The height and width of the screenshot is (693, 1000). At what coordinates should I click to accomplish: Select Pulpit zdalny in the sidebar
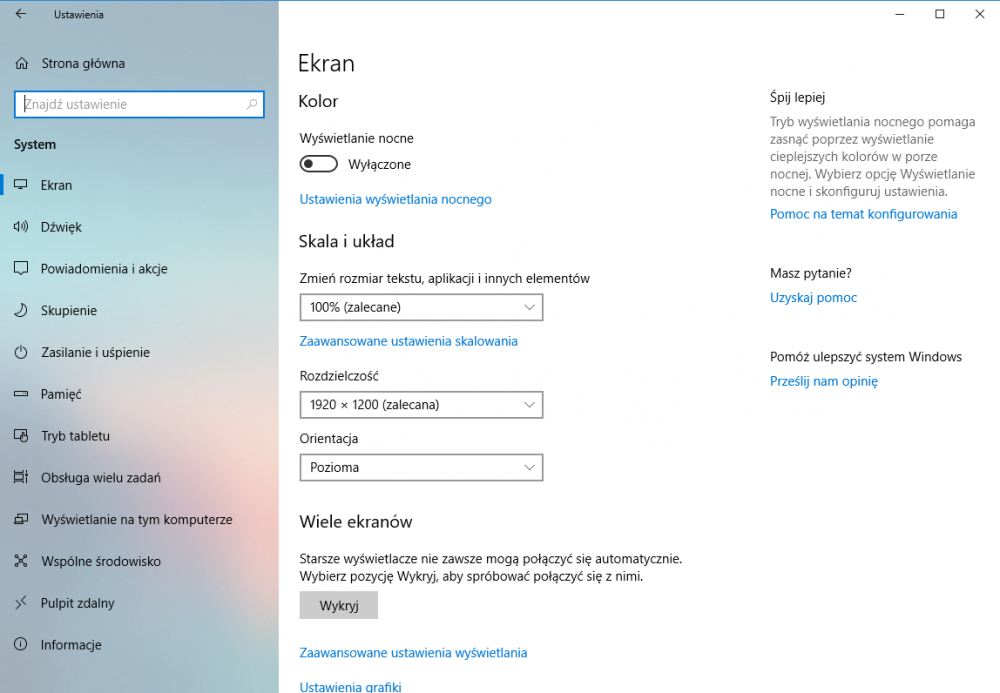[139, 602]
